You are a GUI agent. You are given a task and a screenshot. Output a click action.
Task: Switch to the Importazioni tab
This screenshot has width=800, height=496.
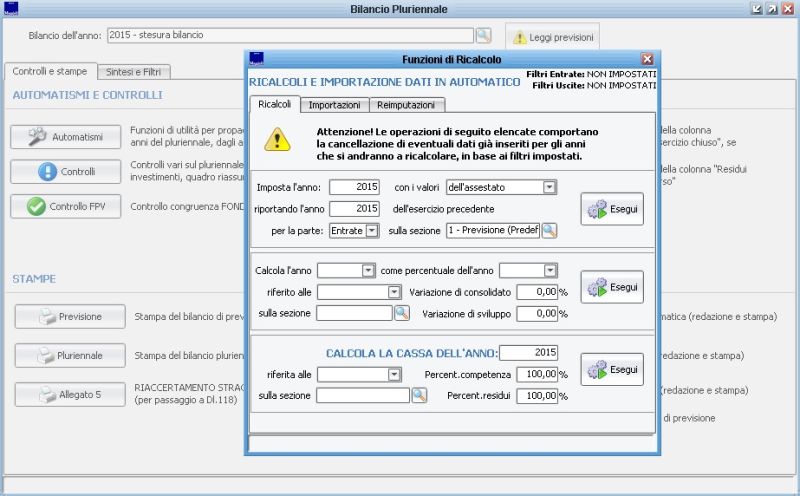point(335,104)
